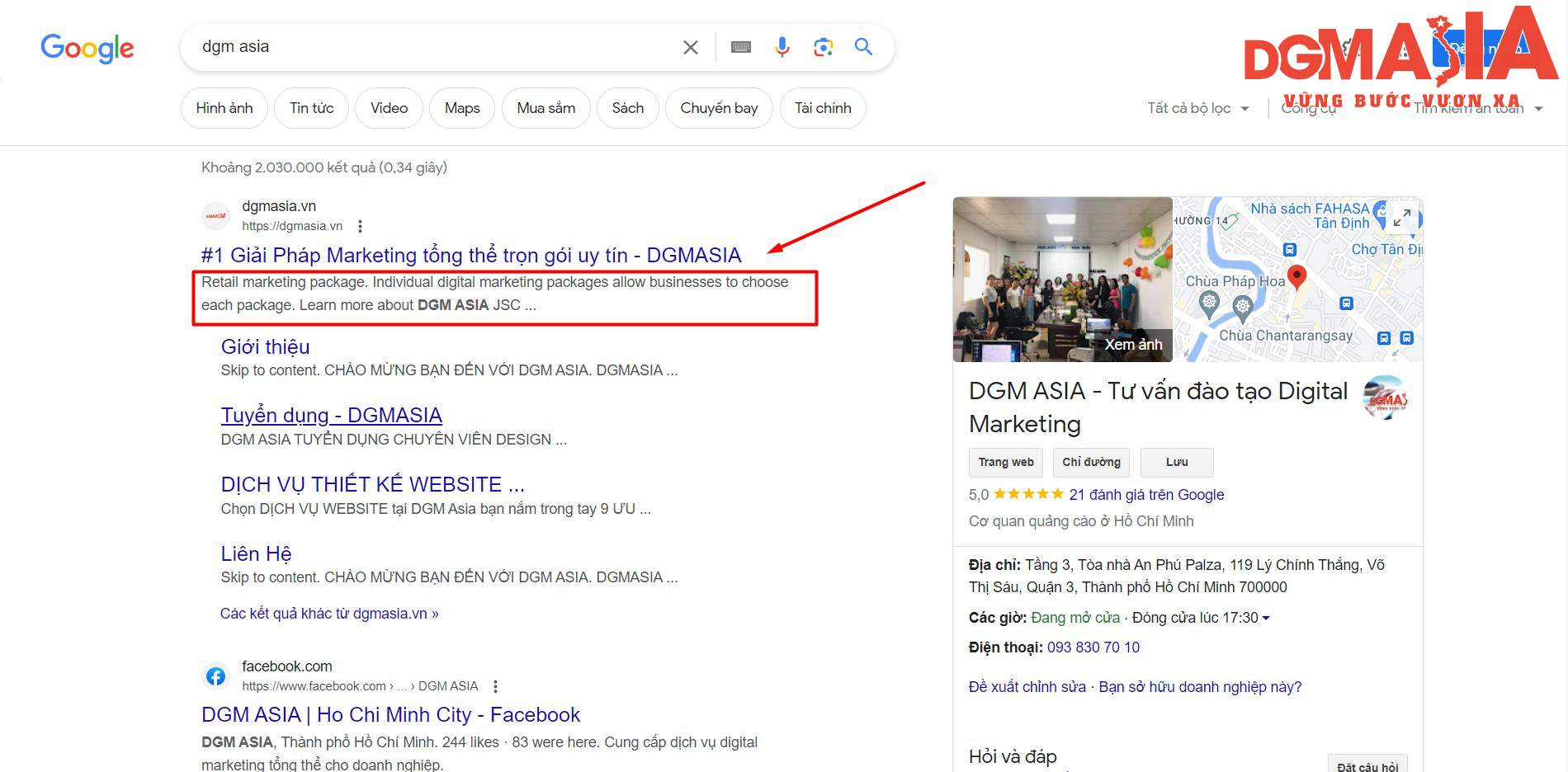Viewport: 1568px width, 772px height.
Task: Open three-dot menu beside dgmasia.vn URL
Action: [x=360, y=226]
